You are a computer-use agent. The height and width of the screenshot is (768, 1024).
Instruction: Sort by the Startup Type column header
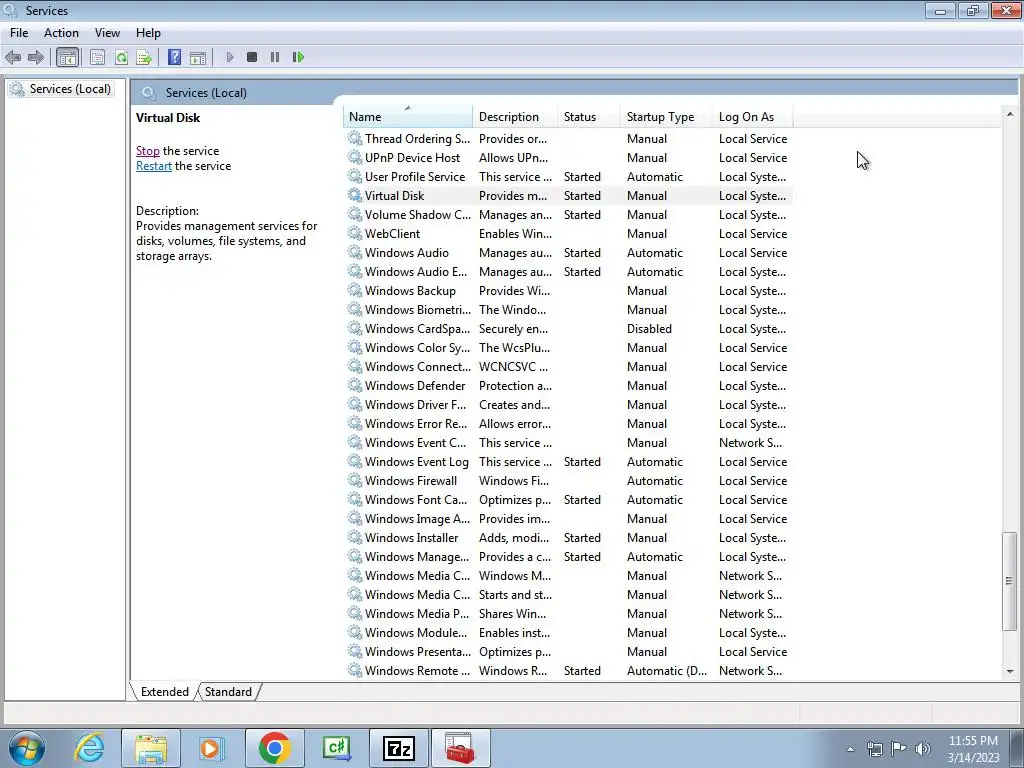click(666, 116)
